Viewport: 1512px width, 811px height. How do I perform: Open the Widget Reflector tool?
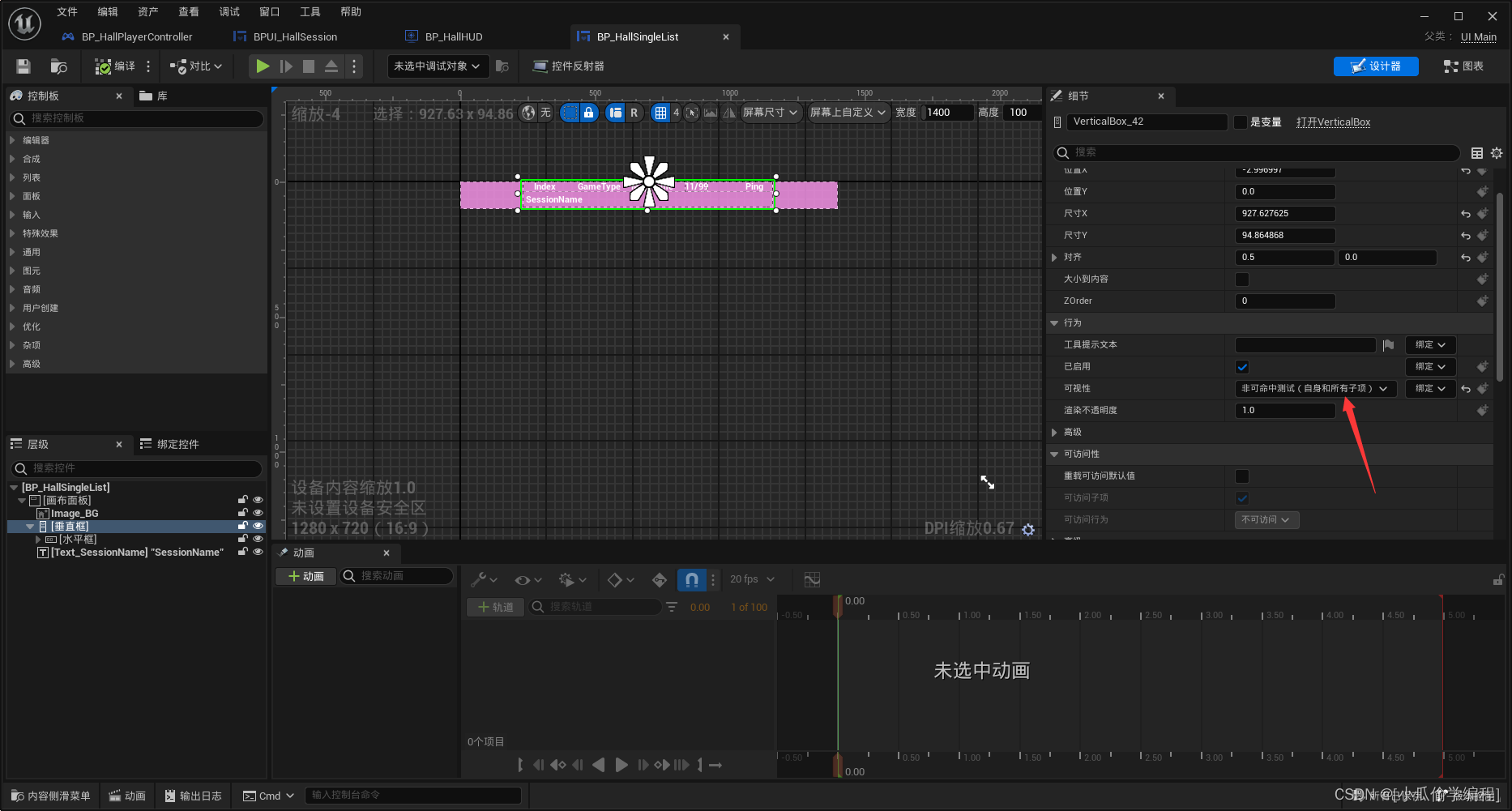pos(568,66)
